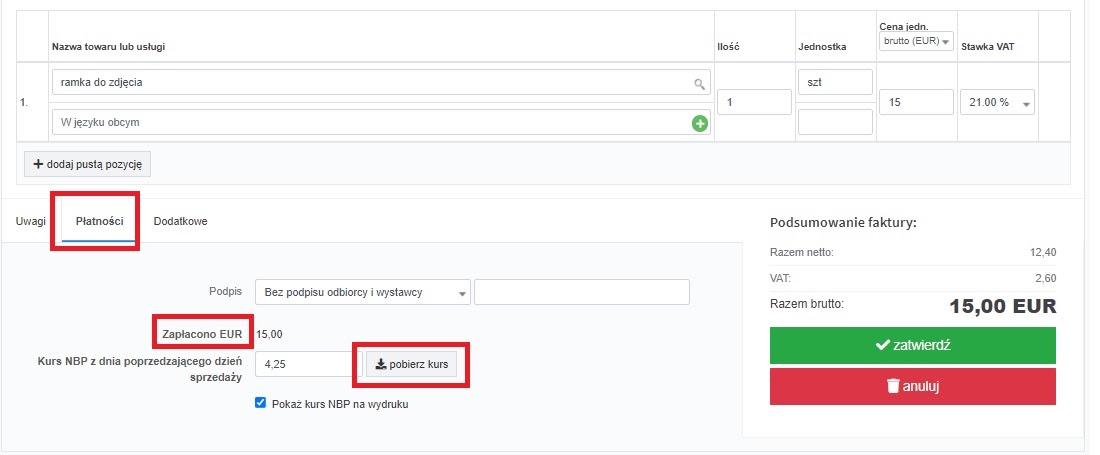The height and width of the screenshot is (455, 1100).
Task: Open the Dodatkowe tab
Action: (180, 221)
